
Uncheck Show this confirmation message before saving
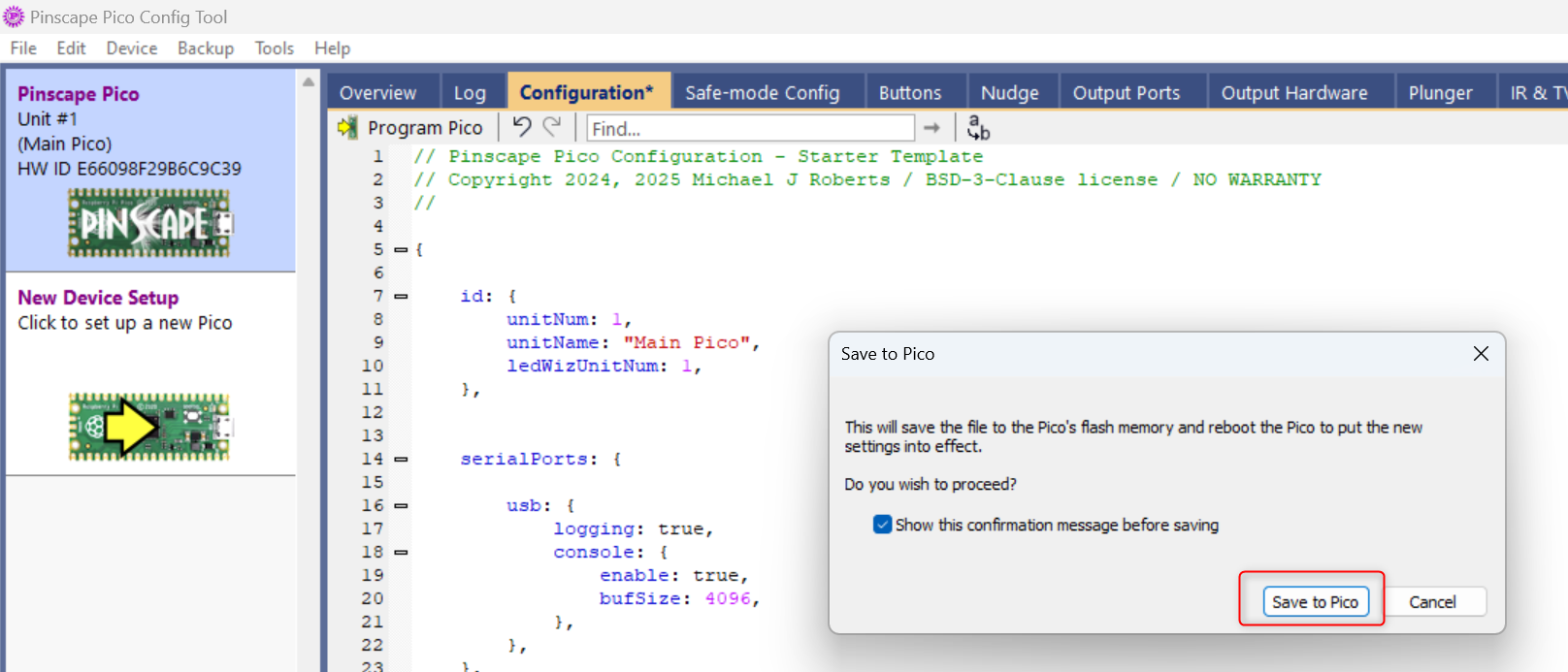[x=882, y=525]
